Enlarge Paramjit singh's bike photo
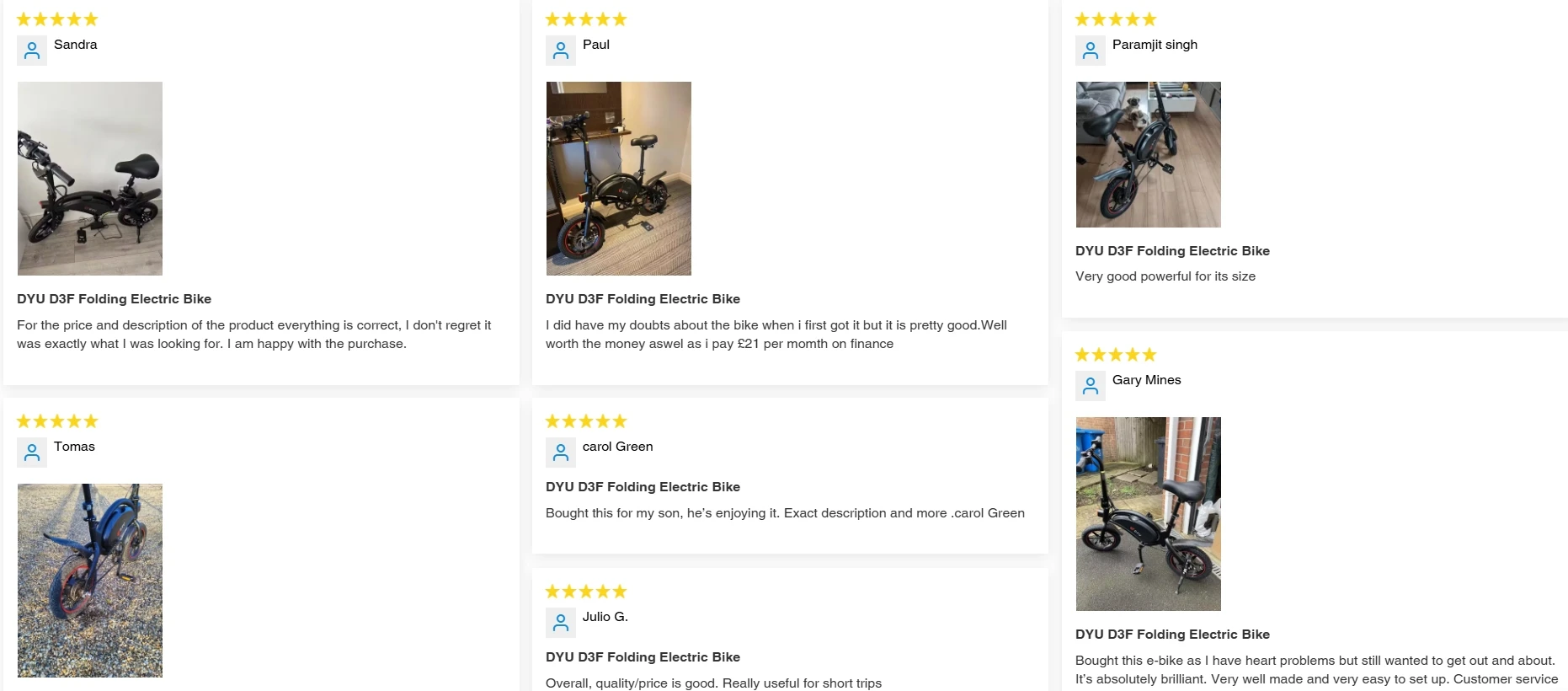Image resolution: width=1568 pixels, height=691 pixels. tap(1149, 155)
